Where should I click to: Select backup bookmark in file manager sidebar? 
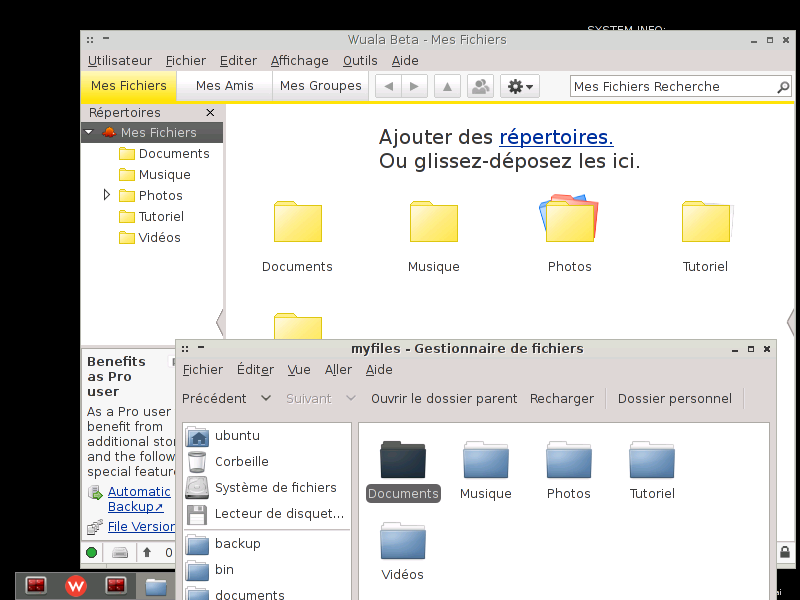(267, 544)
